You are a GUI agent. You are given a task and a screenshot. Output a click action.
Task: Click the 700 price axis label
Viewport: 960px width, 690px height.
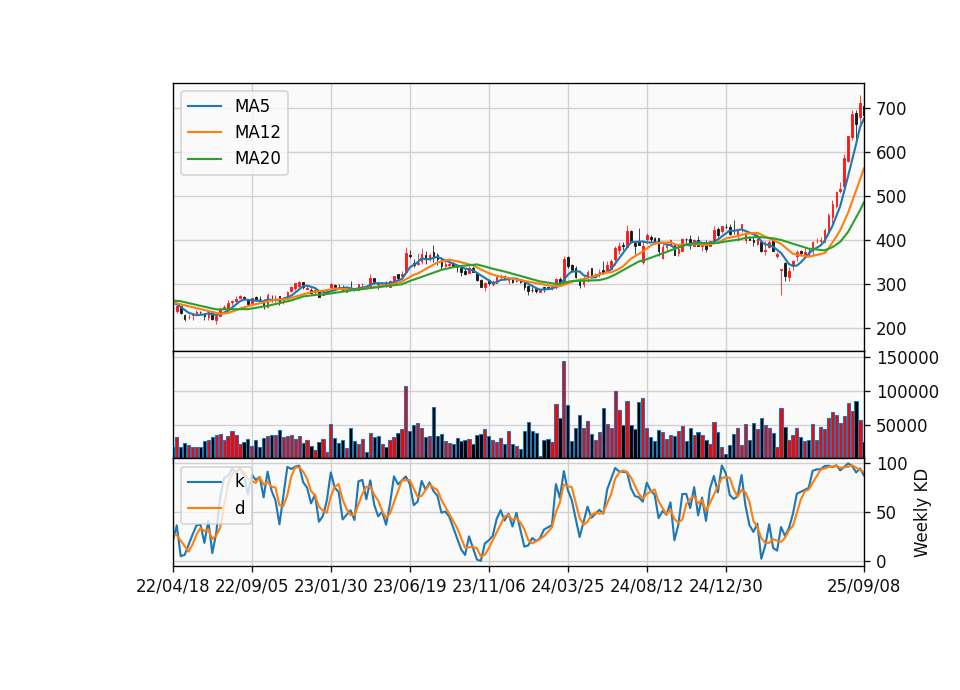(891, 109)
